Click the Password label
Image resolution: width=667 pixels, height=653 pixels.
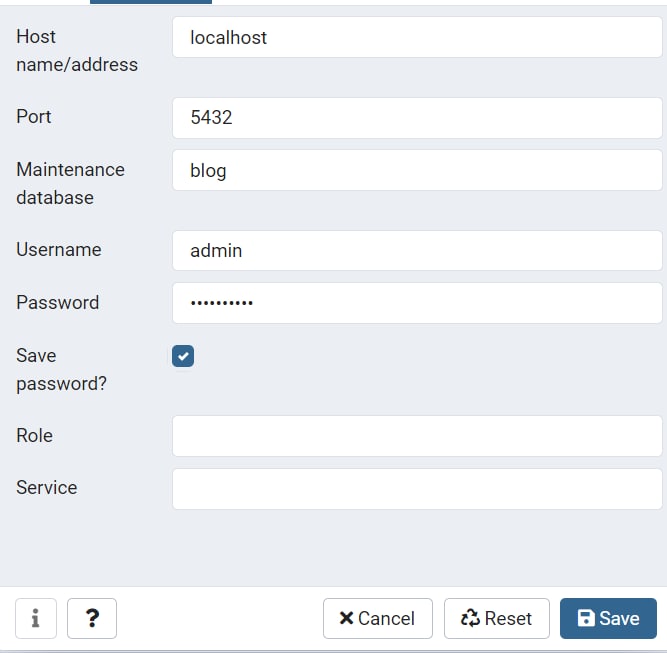(57, 302)
